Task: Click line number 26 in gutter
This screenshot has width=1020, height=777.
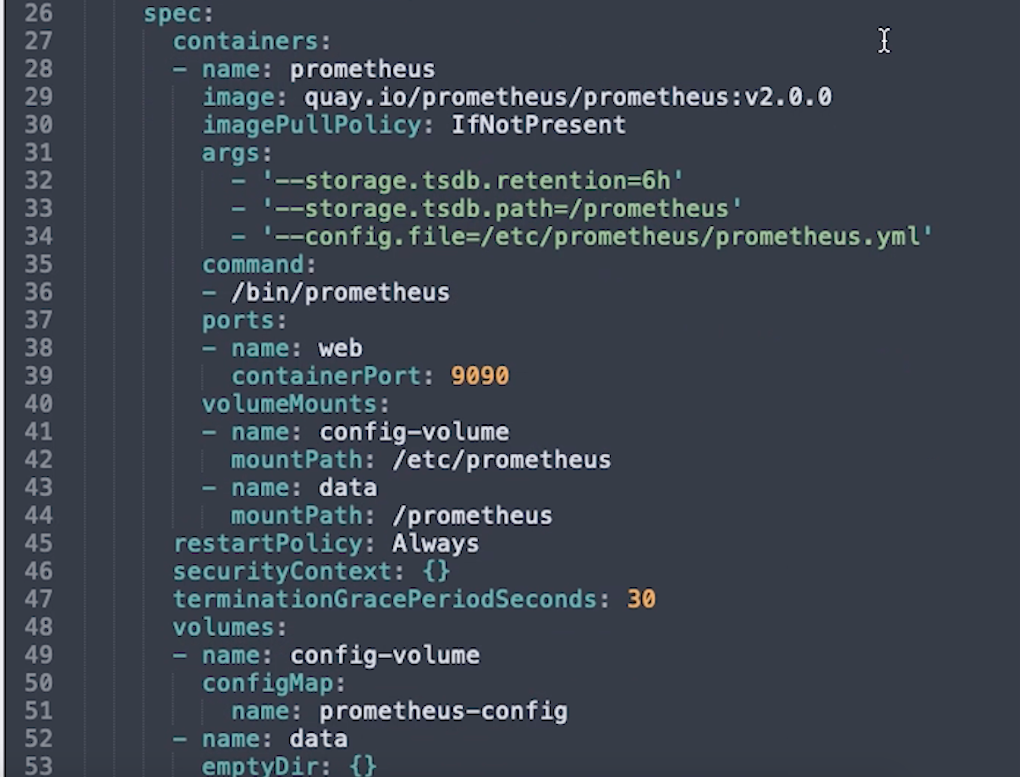Action: (38, 13)
